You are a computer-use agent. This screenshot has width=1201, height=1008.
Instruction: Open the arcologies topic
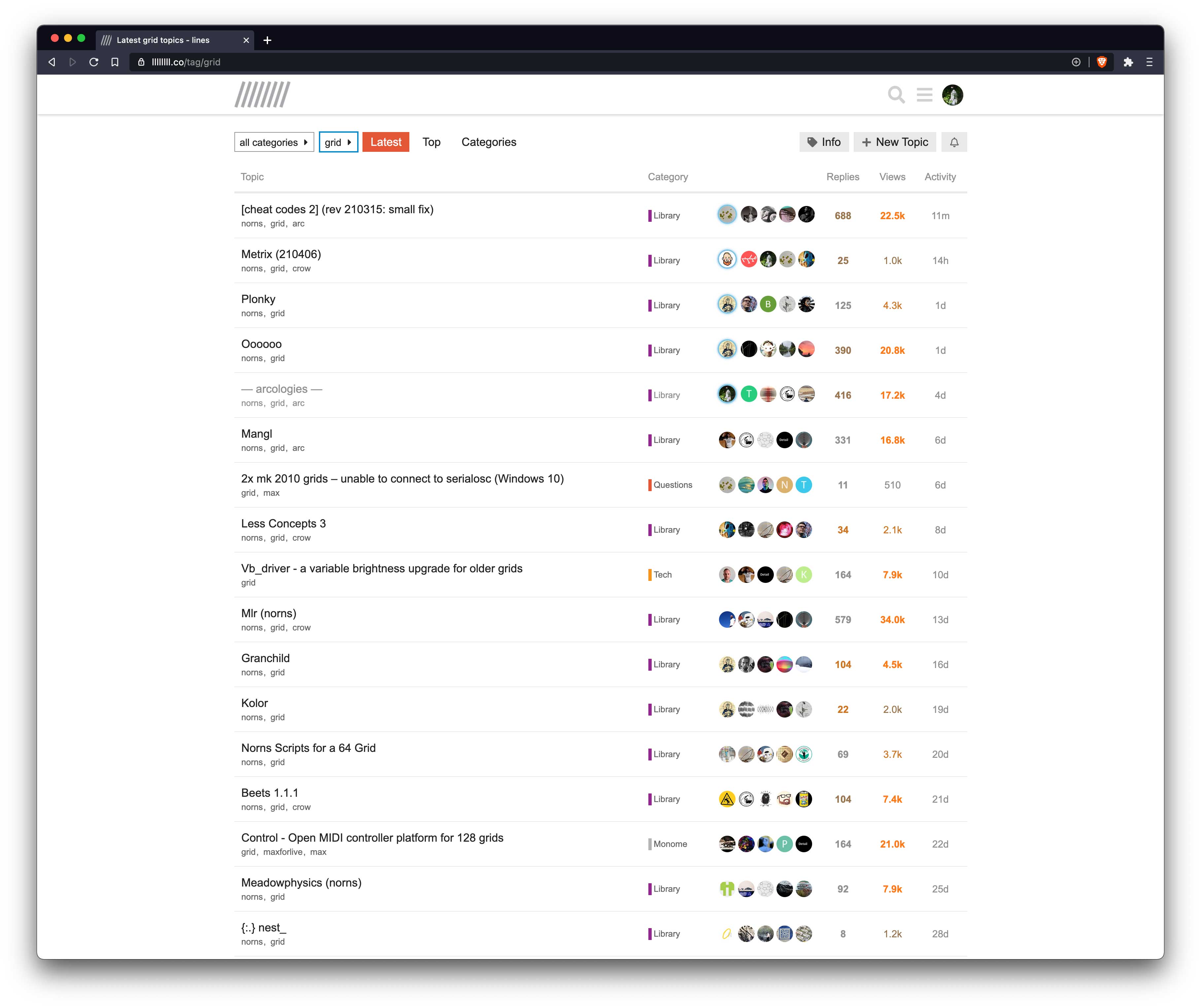tap(281, 389)
